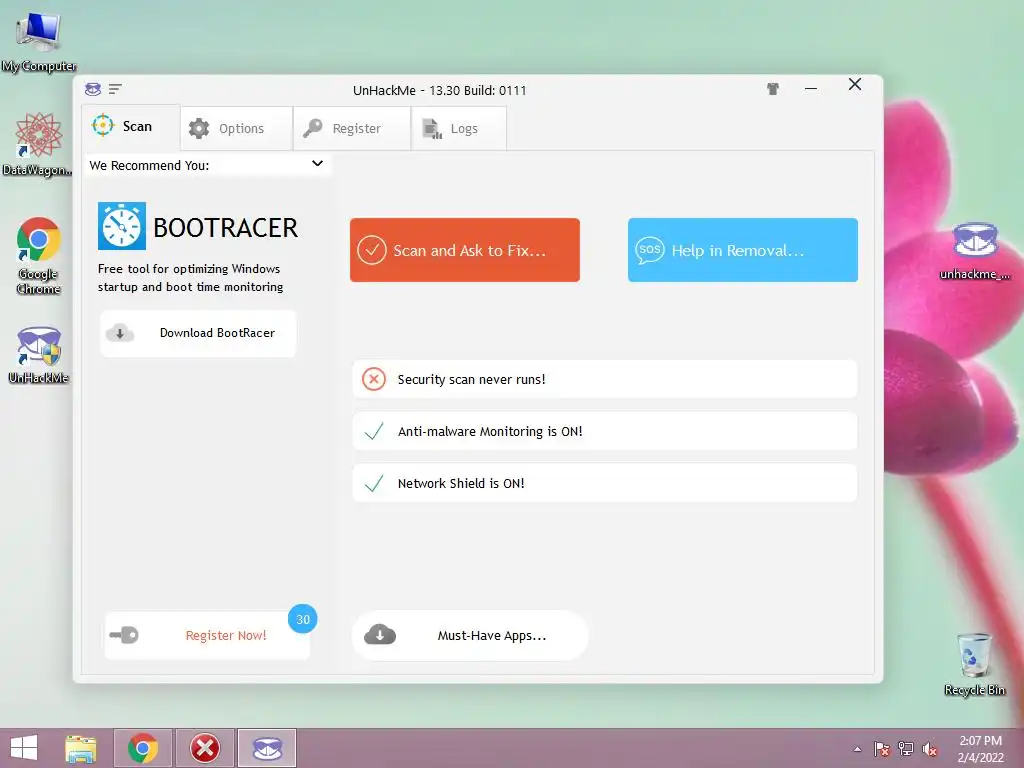This screenshot has width=1024, height=768.
Task: Open the hamburger menu in title bar
Action: point(115,89)
